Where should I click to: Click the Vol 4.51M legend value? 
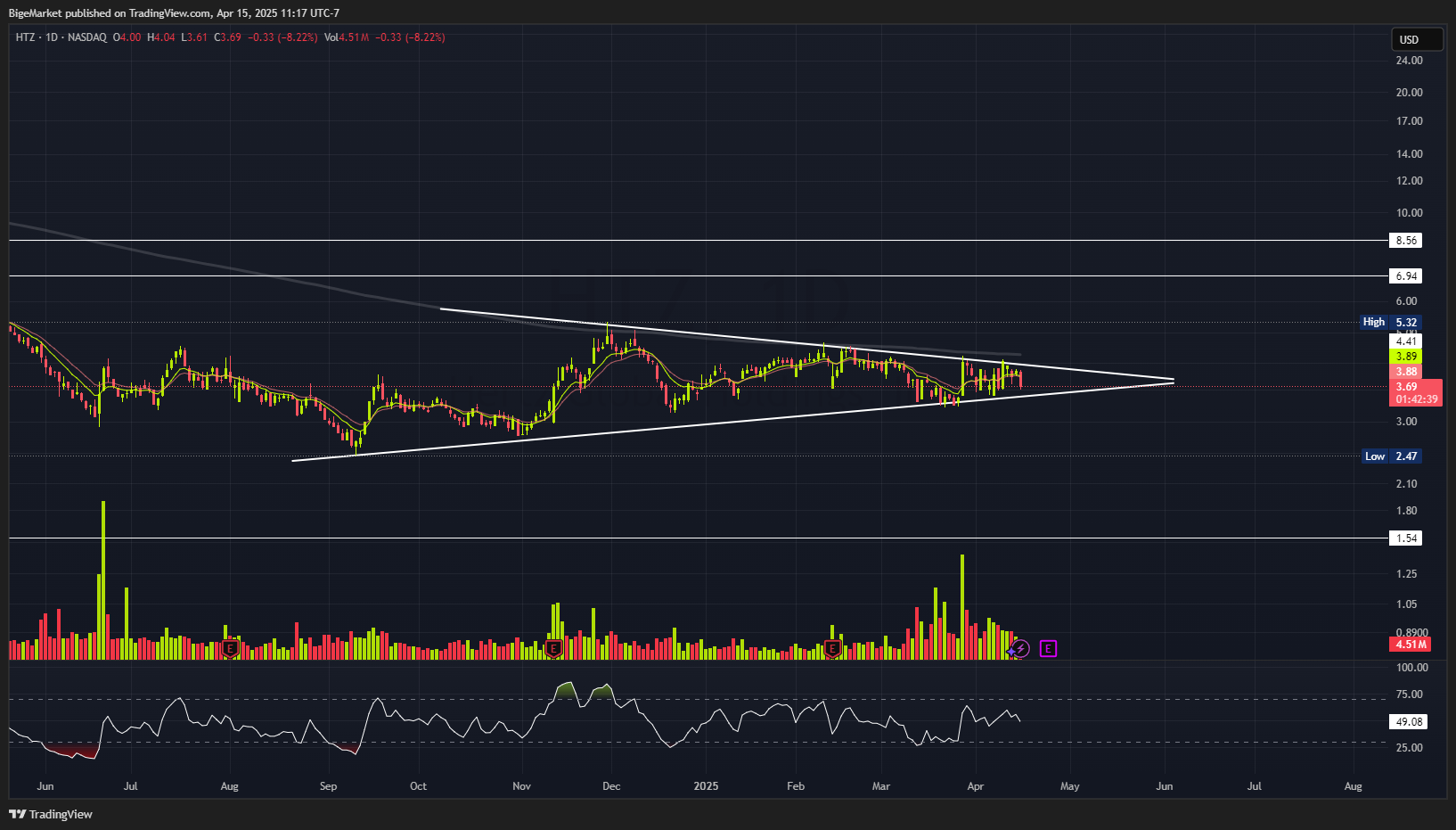pos(347,37)
